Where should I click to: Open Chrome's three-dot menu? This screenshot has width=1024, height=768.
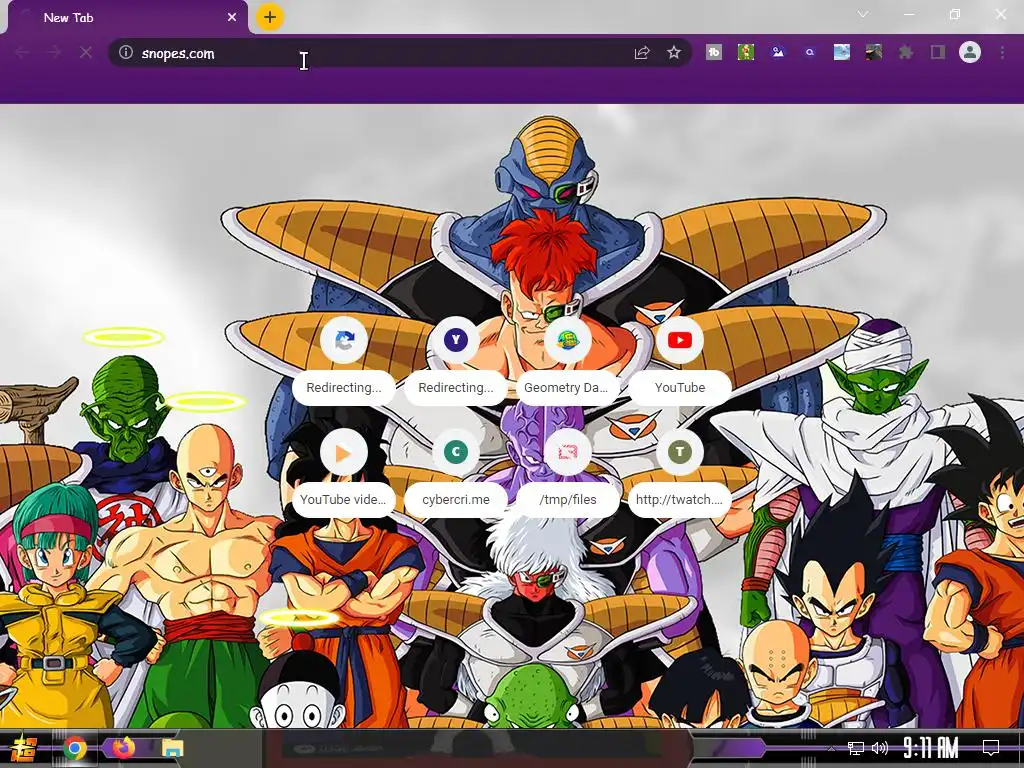1002,52
